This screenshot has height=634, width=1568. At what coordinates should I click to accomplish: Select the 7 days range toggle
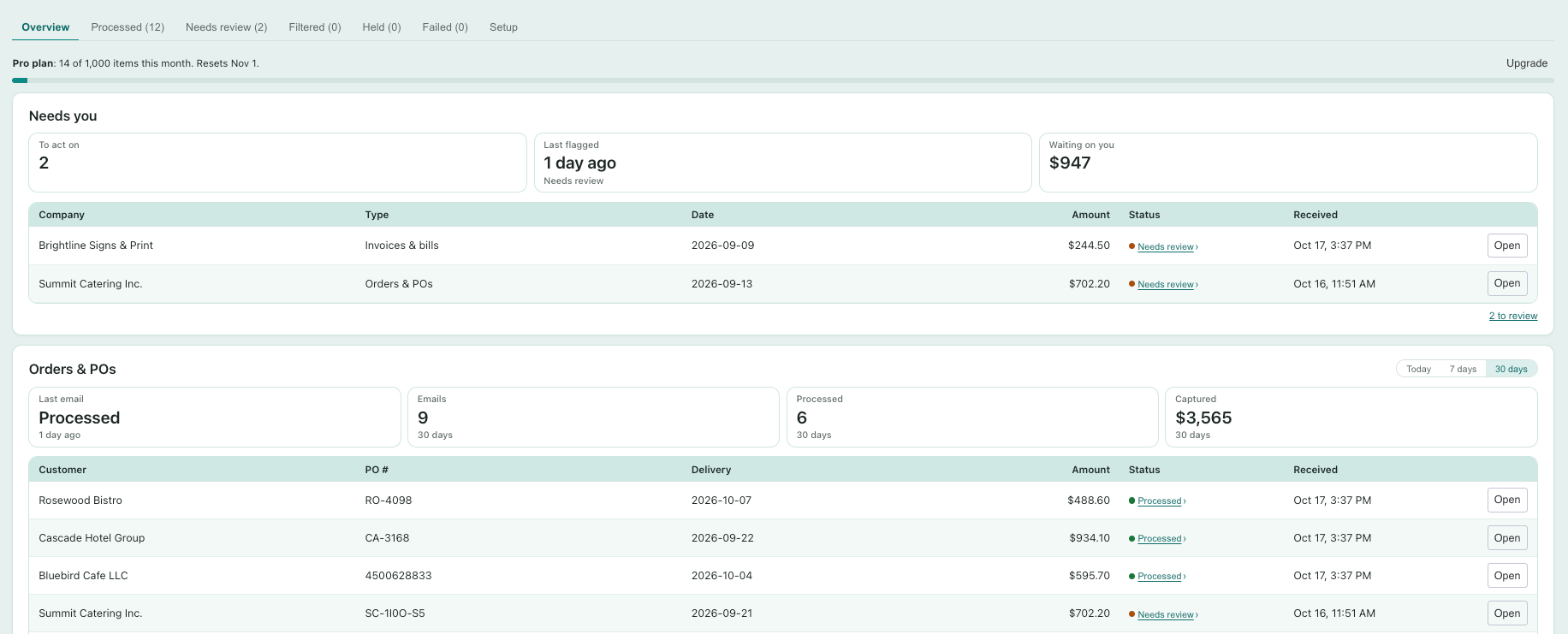1463,369
